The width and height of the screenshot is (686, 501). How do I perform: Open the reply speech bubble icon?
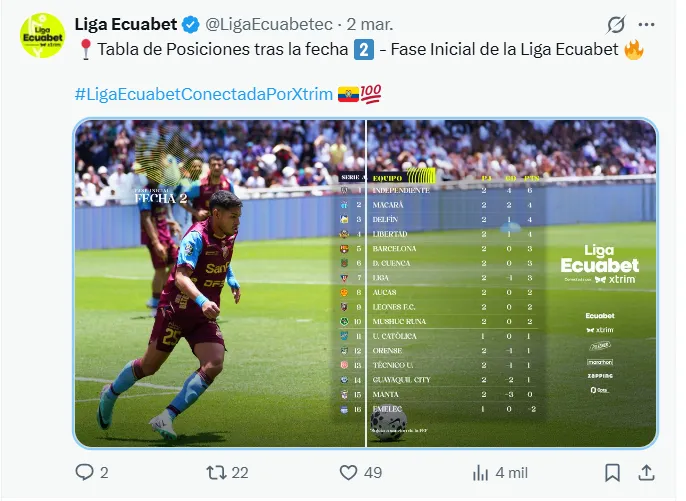coord(85,472)
